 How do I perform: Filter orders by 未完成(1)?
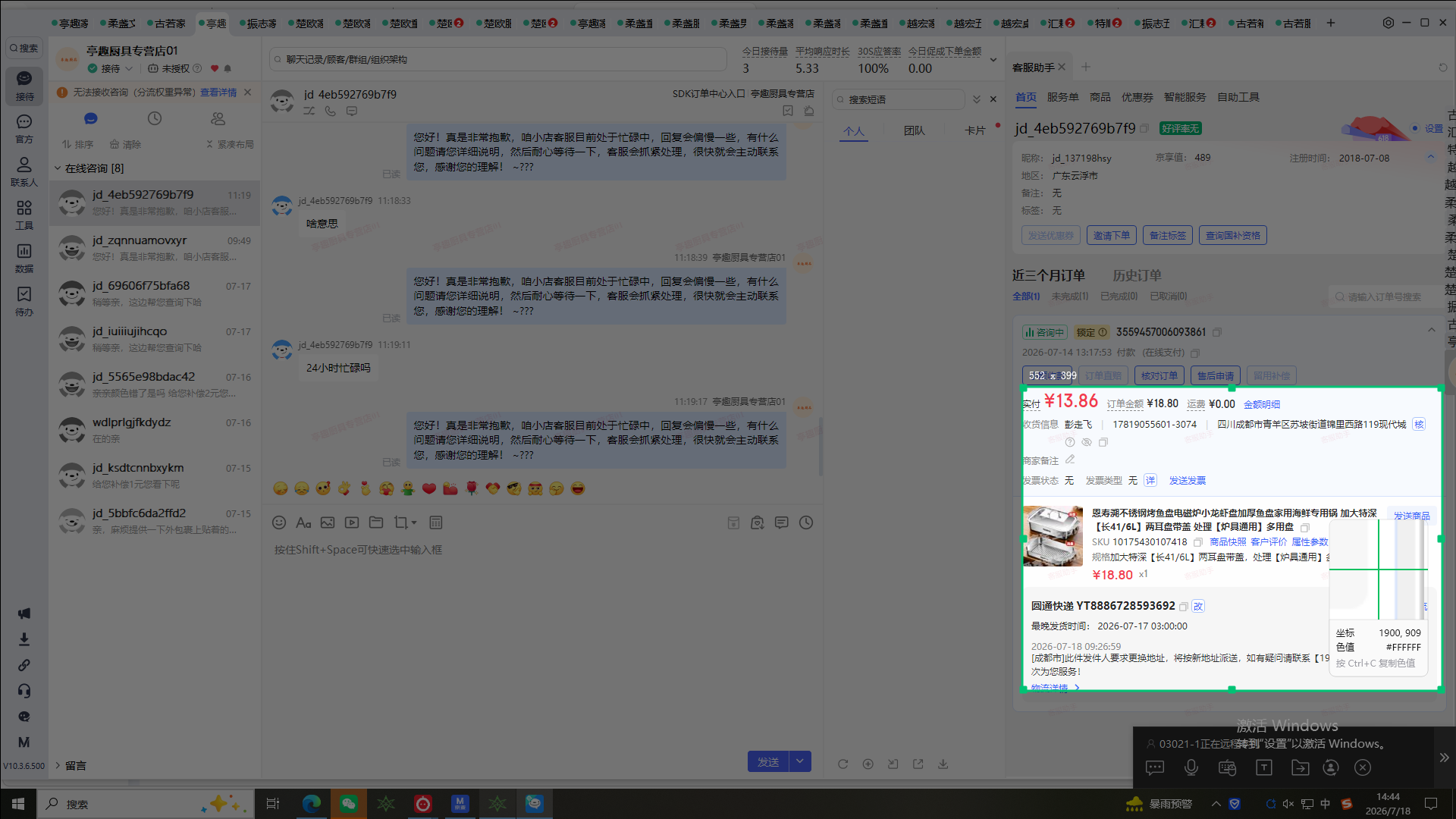(x=1069, y=297)
